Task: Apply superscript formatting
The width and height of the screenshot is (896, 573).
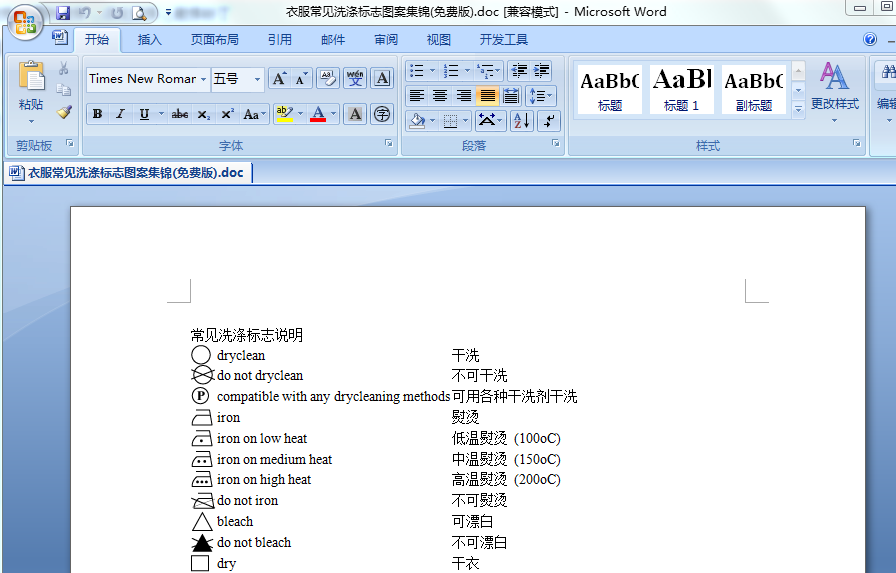Action: (227, 114)
